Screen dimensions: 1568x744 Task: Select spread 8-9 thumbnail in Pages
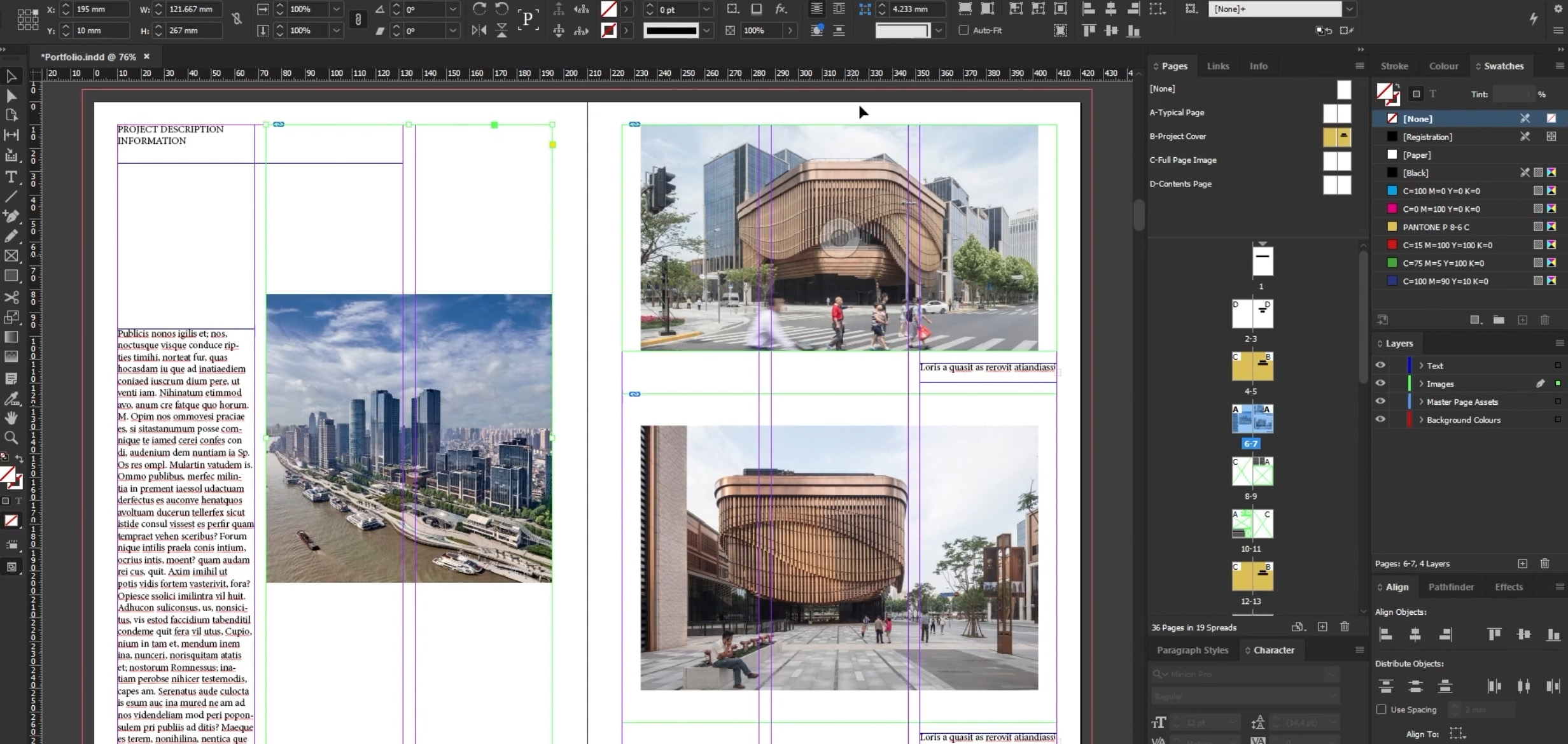(1252, 472)
